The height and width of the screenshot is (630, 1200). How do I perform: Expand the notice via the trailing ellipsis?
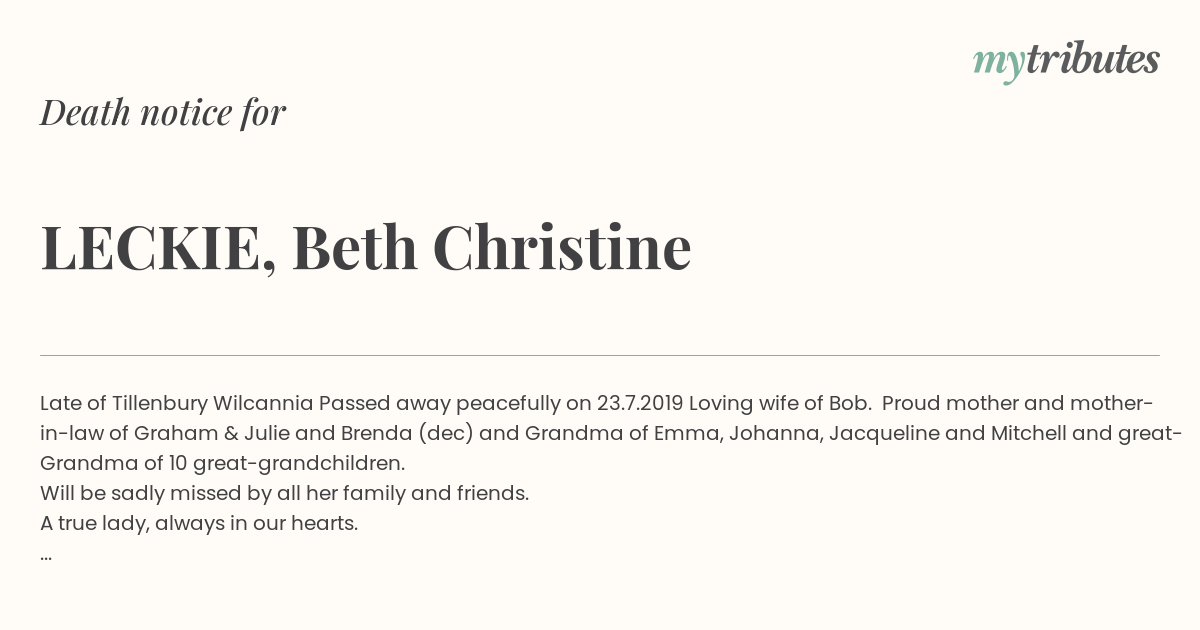coord(46,557)
